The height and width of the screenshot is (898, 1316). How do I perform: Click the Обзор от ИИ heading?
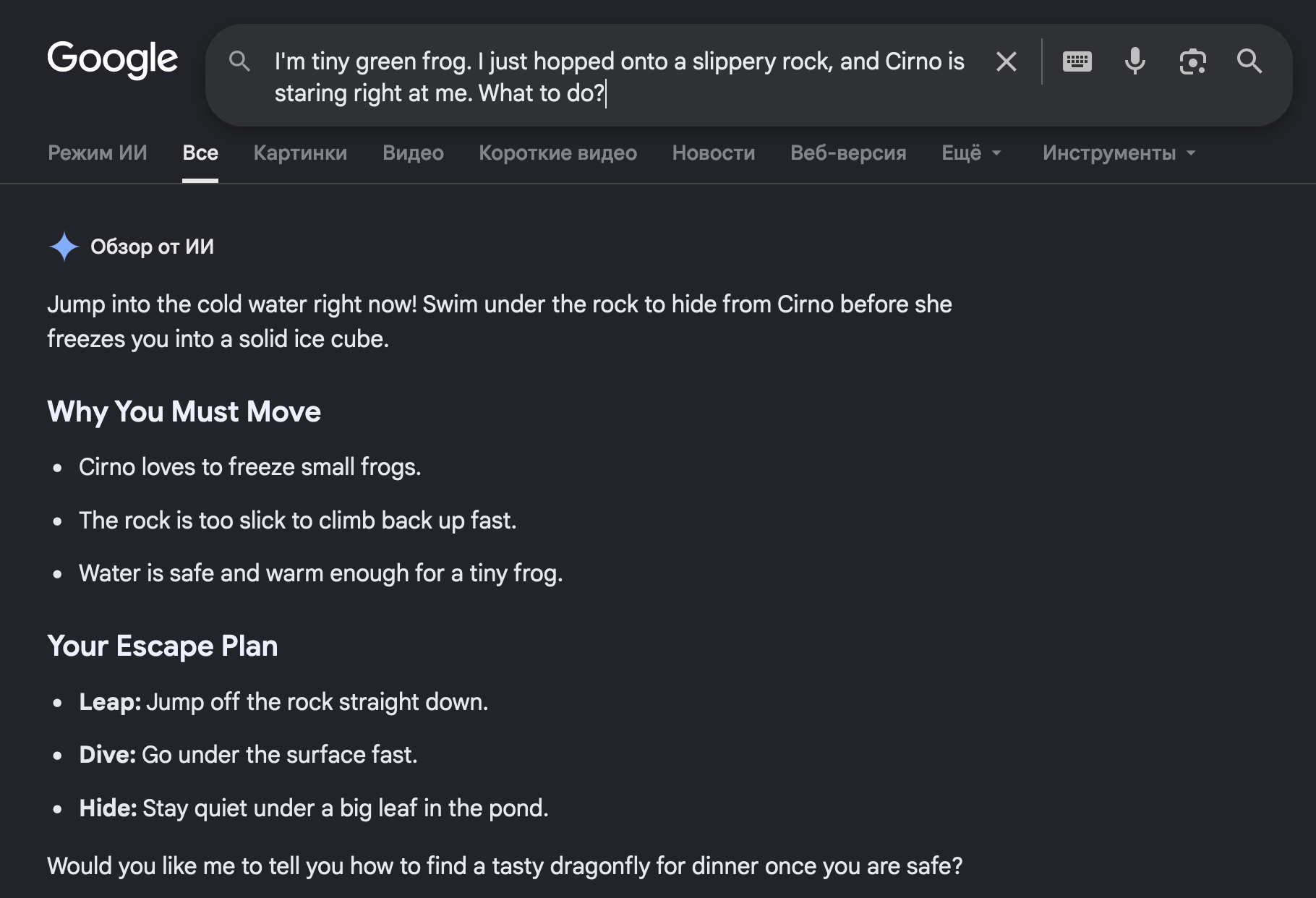152,247
